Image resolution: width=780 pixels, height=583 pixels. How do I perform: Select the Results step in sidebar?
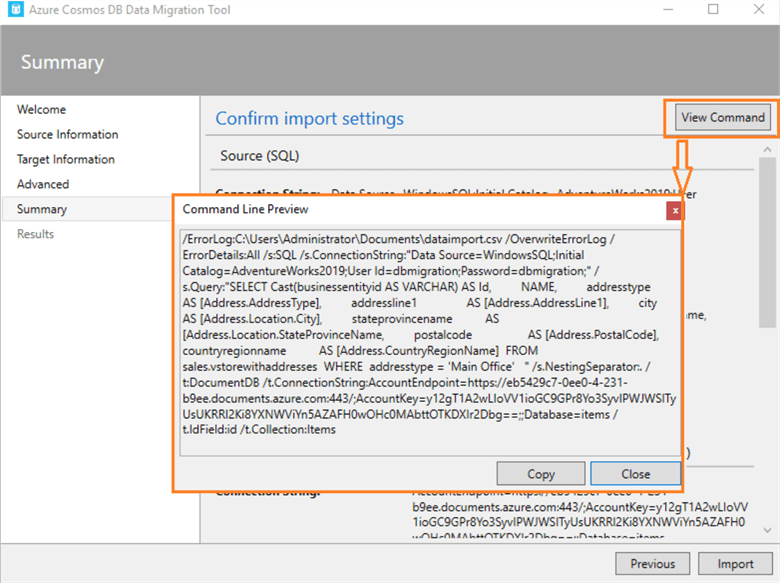[35, 234]
